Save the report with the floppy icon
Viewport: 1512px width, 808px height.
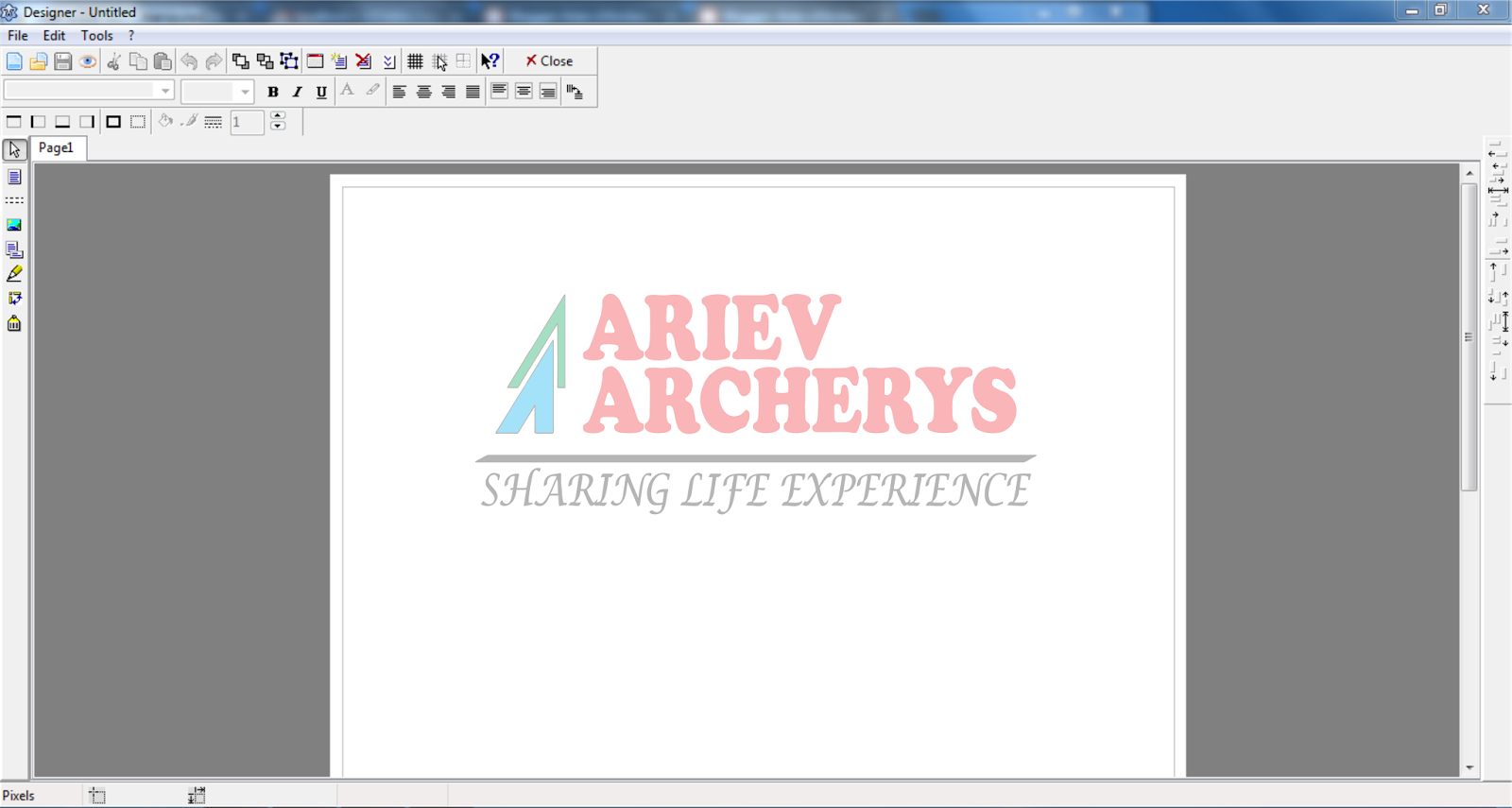[x=63, y=61]
